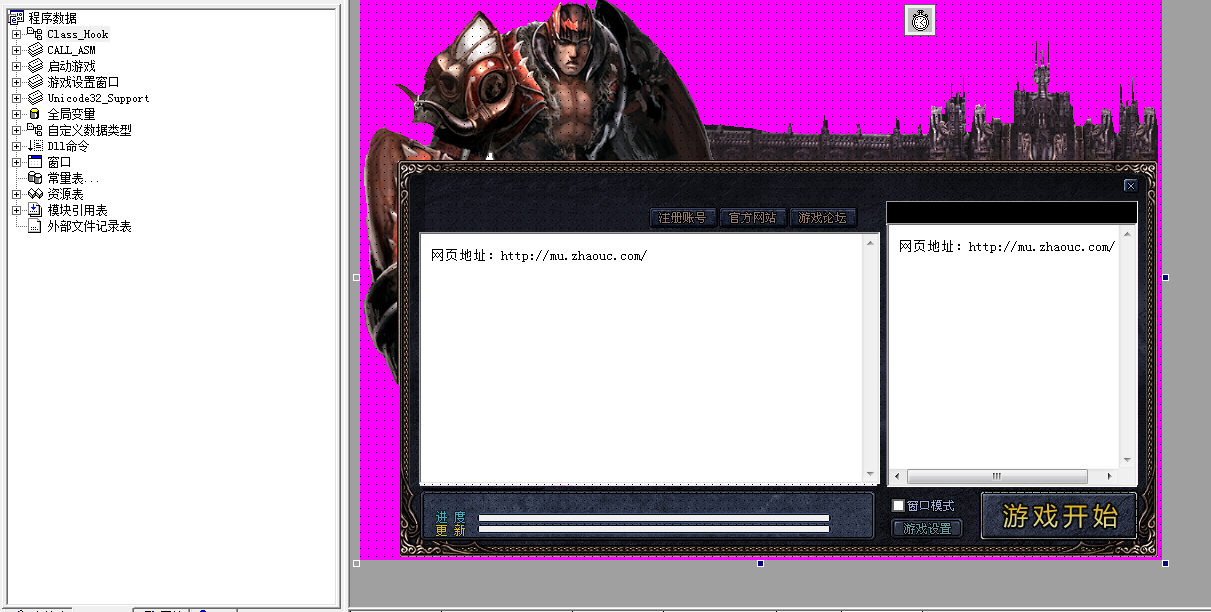Image resolution: width=1211 pixels, height=612 pixels.
Task: Click the cylinder icon beside 全局变量
Action: pyautogui.click(x=35, y=114)
